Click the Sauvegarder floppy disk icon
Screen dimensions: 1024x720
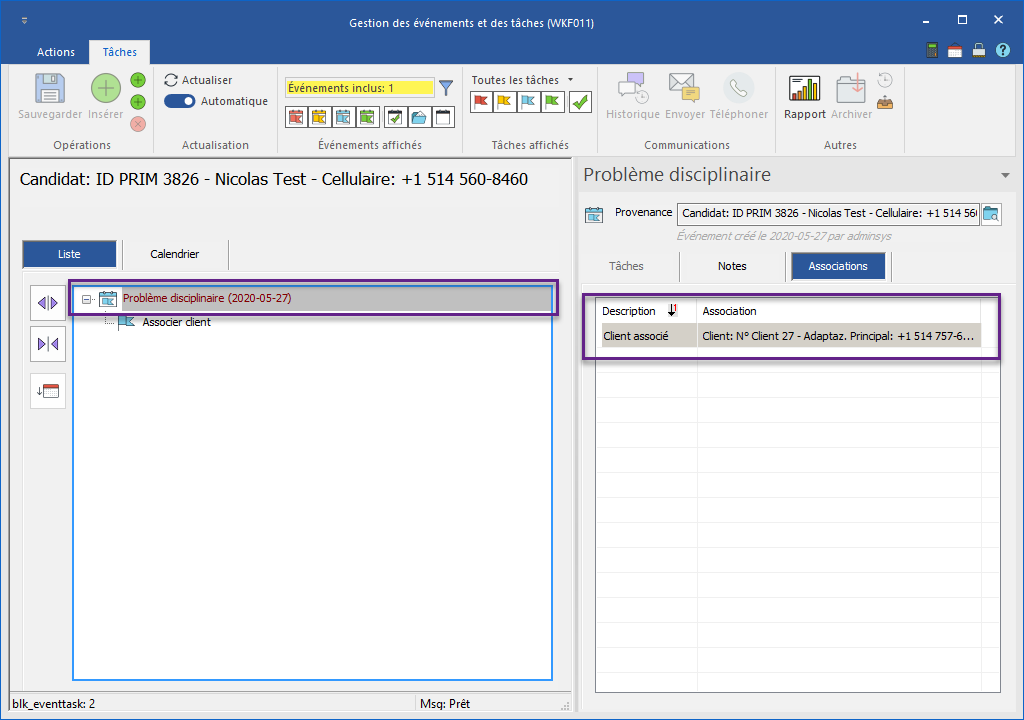click(50, 88)
